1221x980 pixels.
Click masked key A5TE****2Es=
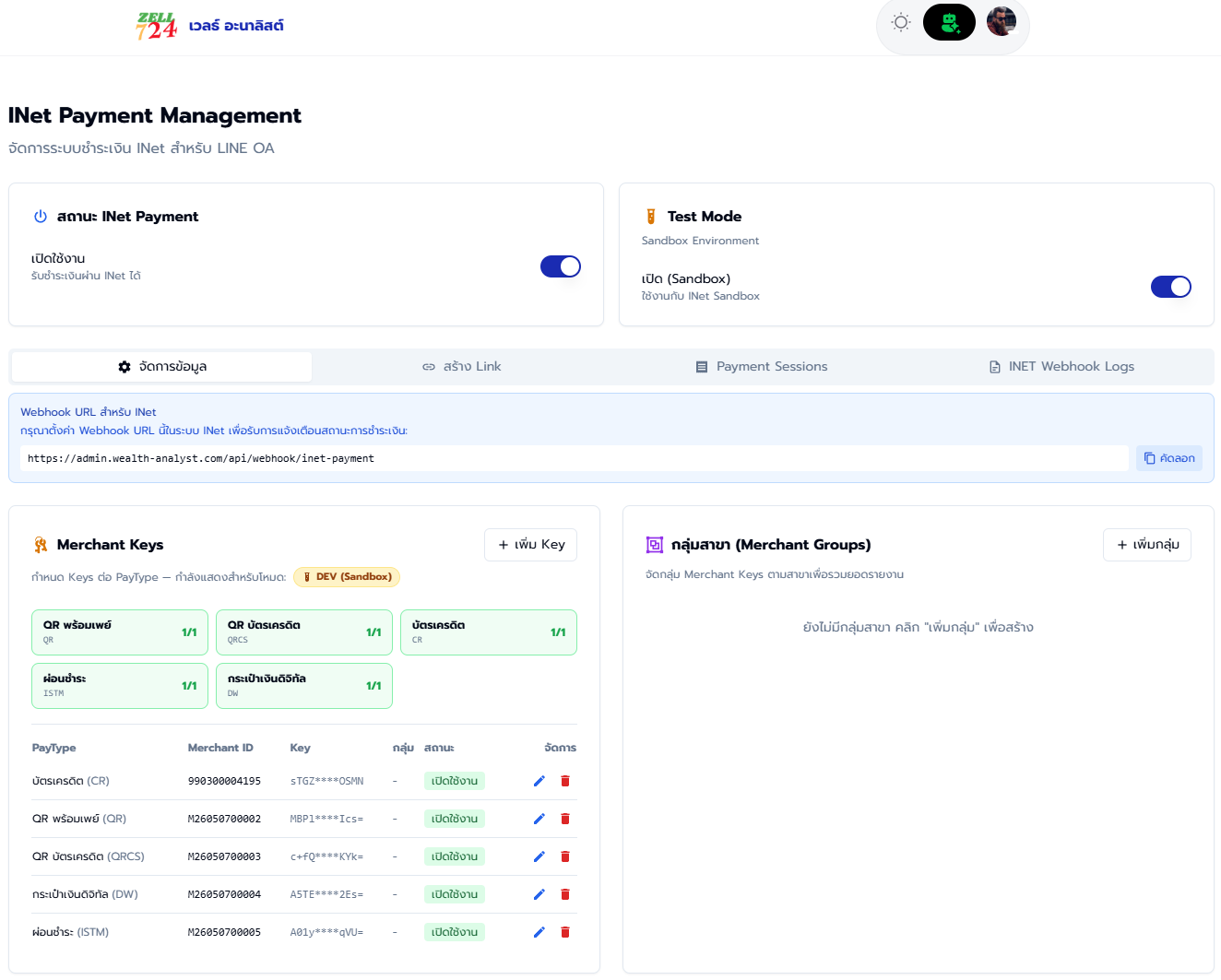326,894
